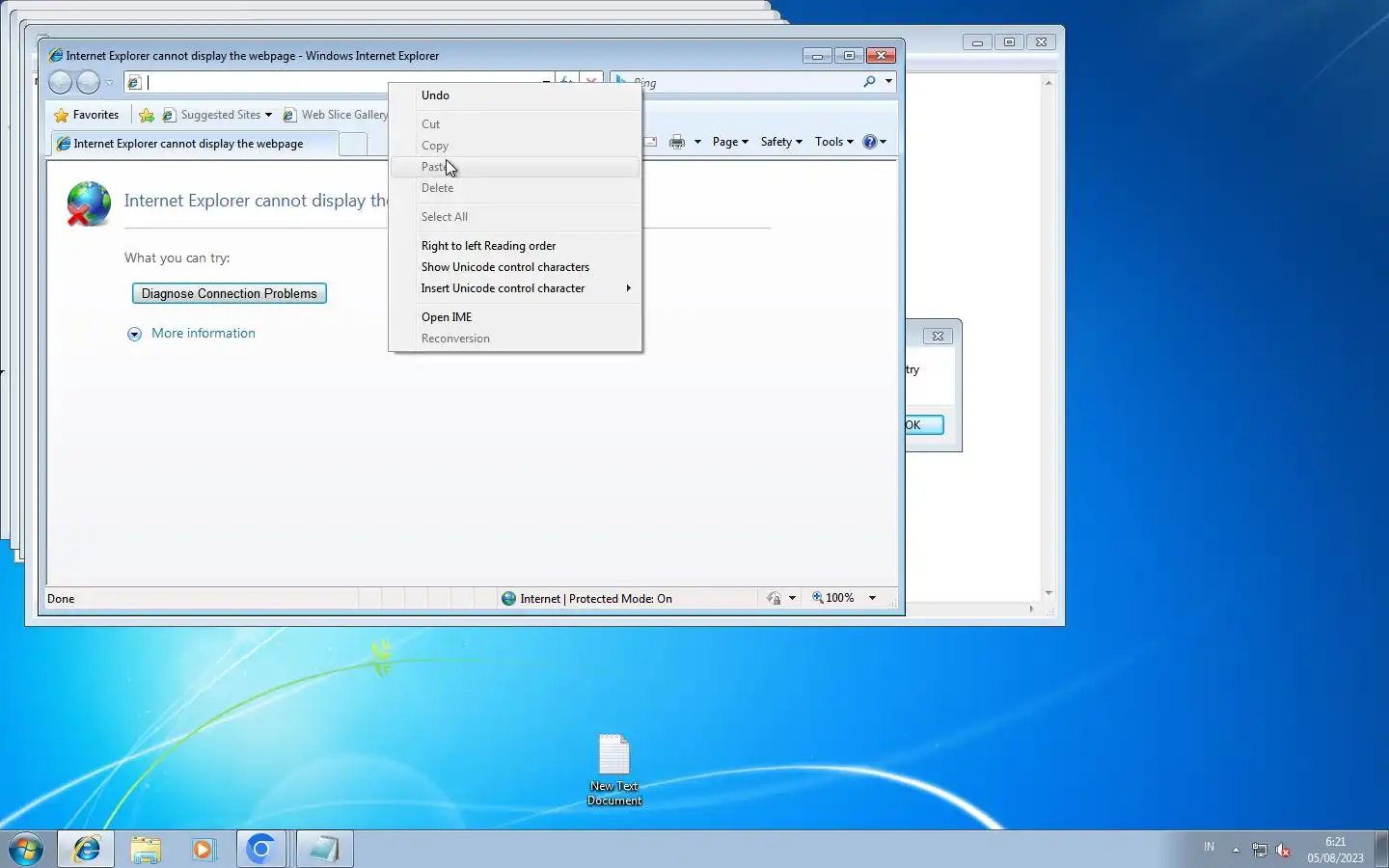1389x868 pixels.
Task: Click the Internet Protected Mode globe icon
Action: pyautogui.click(x=508, y=599)
